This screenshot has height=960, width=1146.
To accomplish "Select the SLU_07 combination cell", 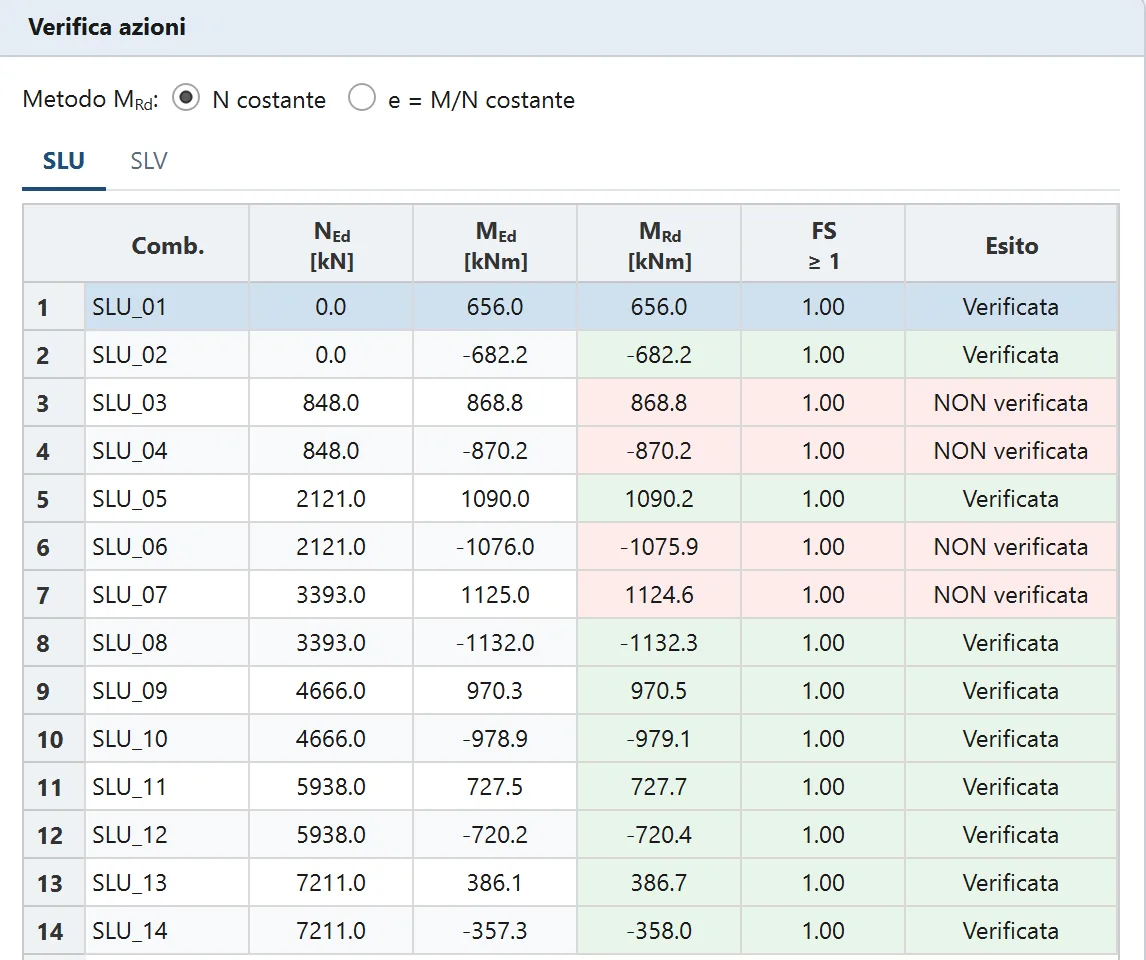I will (x=167, y=595).
